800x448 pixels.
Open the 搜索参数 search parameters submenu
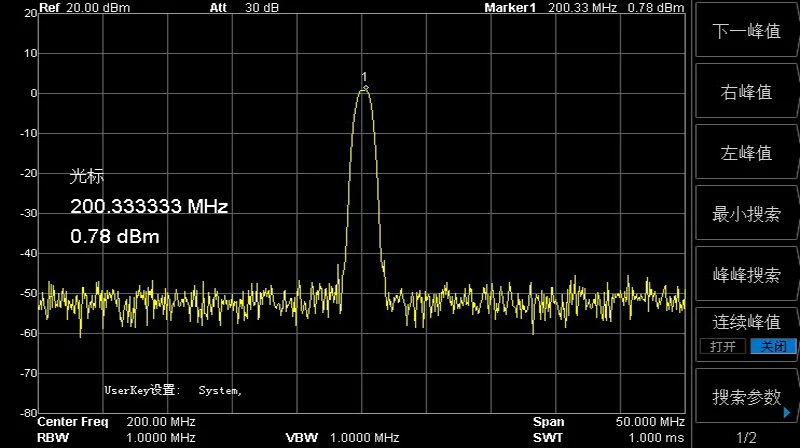click(746, 396)
